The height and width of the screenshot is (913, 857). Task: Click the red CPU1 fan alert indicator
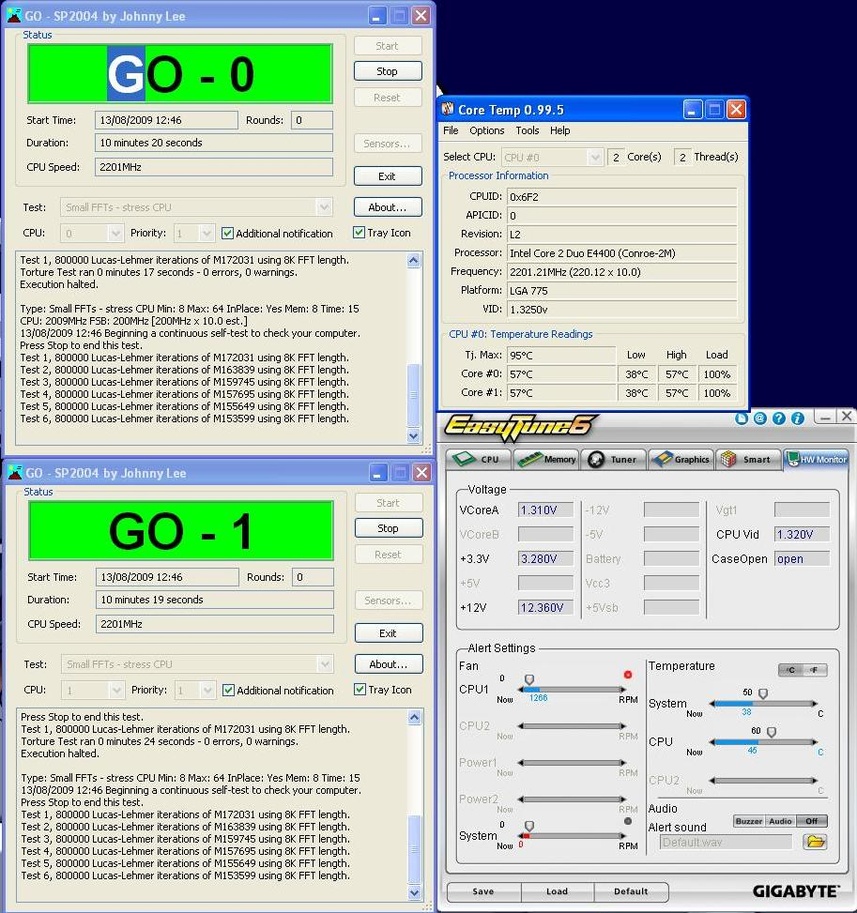pos(628,675)
